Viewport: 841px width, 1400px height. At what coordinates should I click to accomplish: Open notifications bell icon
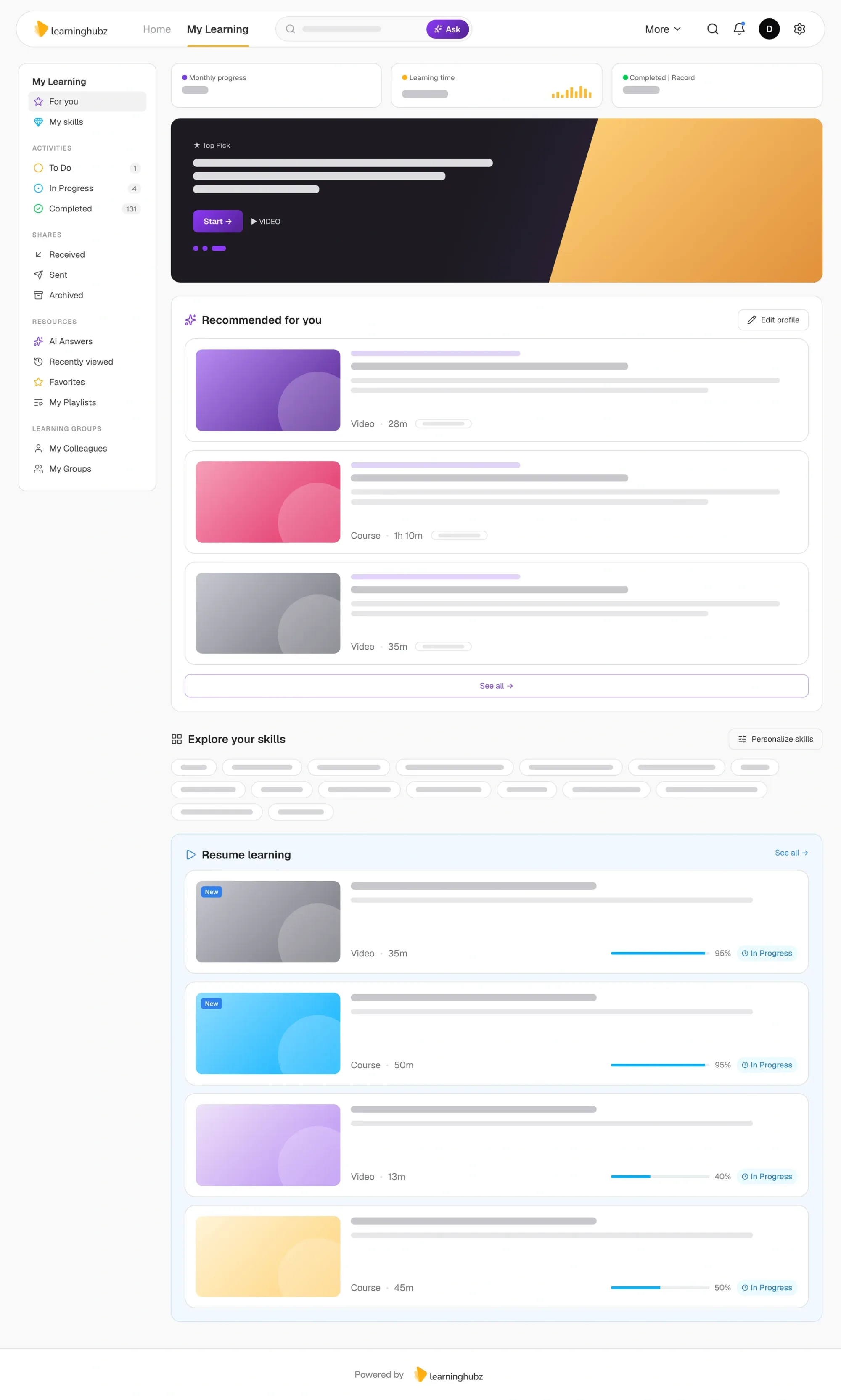pos(739,28)
